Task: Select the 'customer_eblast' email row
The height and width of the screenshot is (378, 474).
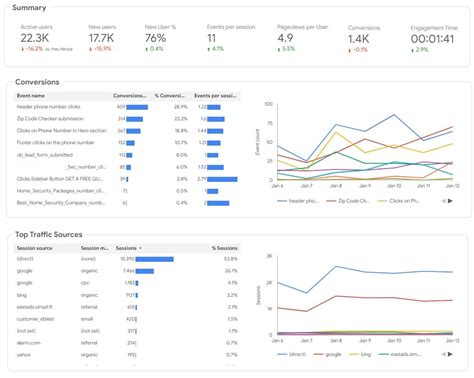Action: (127, 319)
